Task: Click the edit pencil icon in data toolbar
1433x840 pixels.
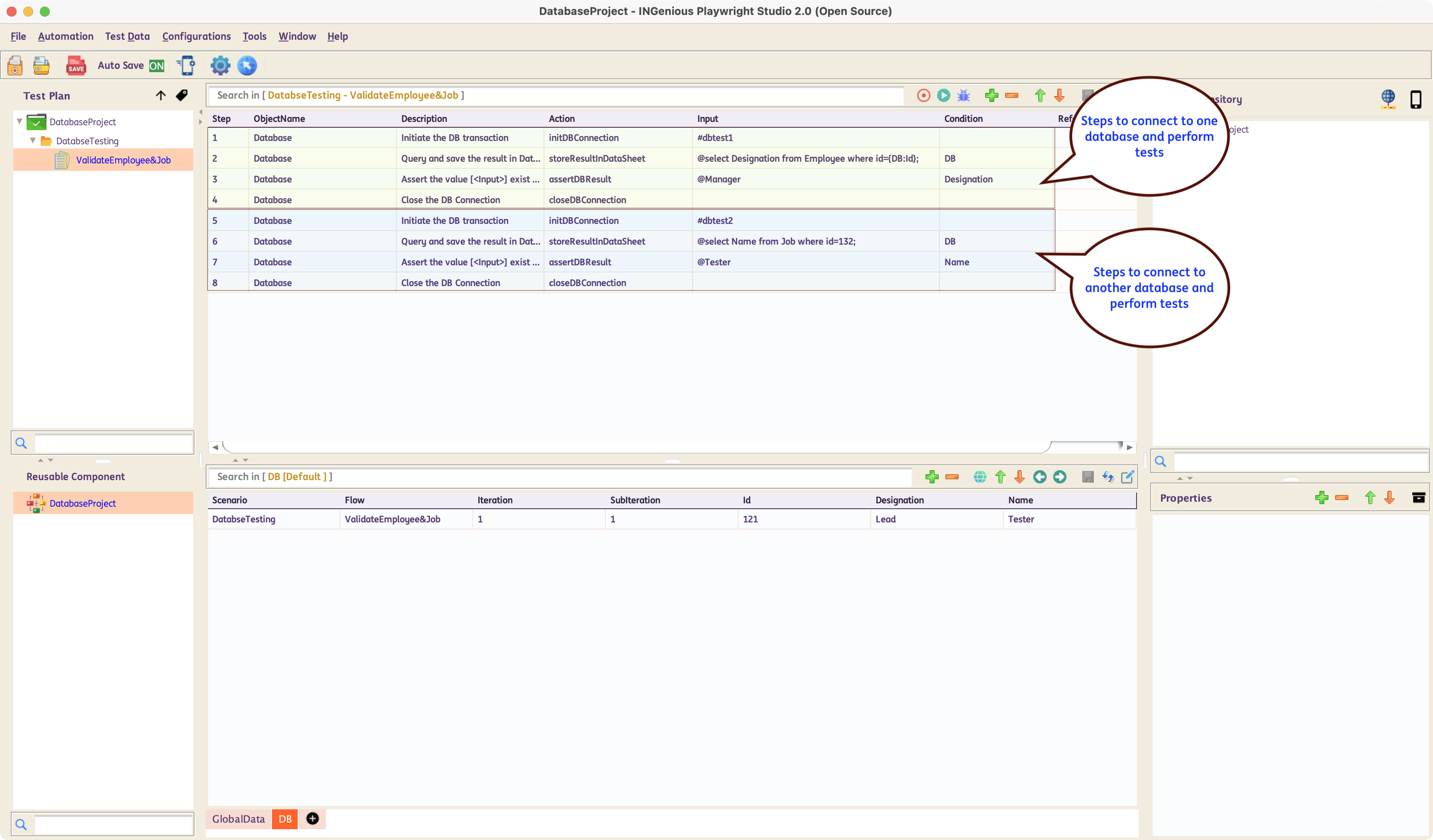Action: tap(1128, 476)
